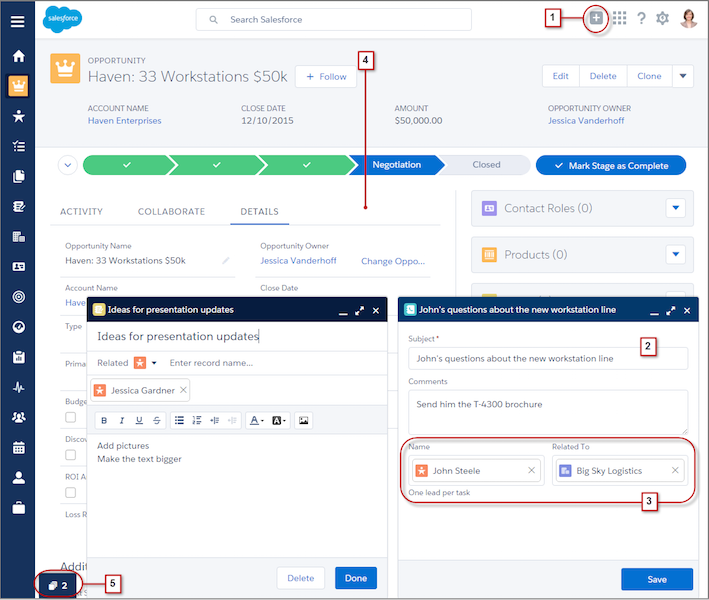The height and width of the screenshot is (600, 709).
Task: Select the Closed stage in path
Action: coord(486,165)
